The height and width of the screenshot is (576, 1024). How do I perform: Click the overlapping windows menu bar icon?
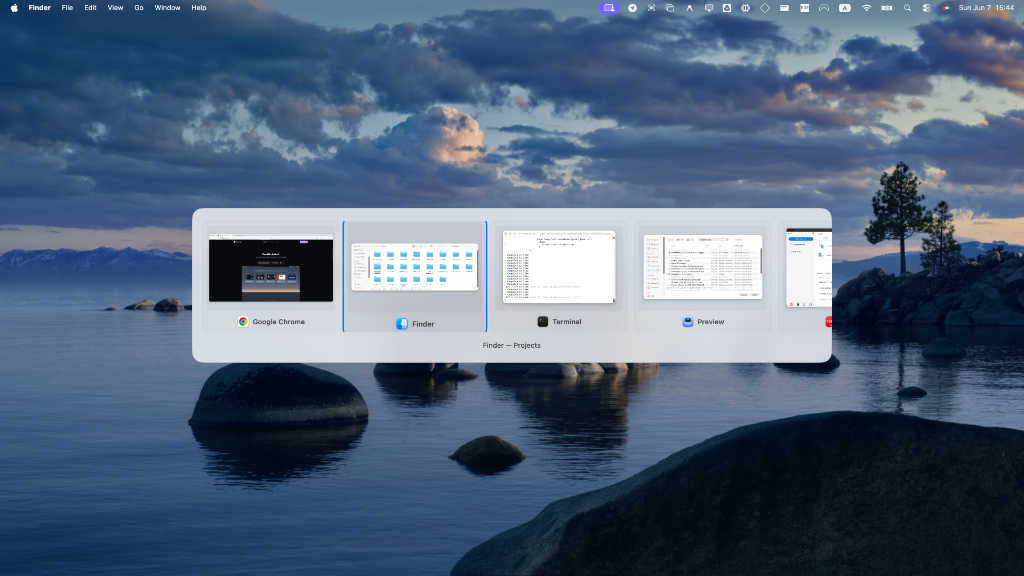(669, 8)
